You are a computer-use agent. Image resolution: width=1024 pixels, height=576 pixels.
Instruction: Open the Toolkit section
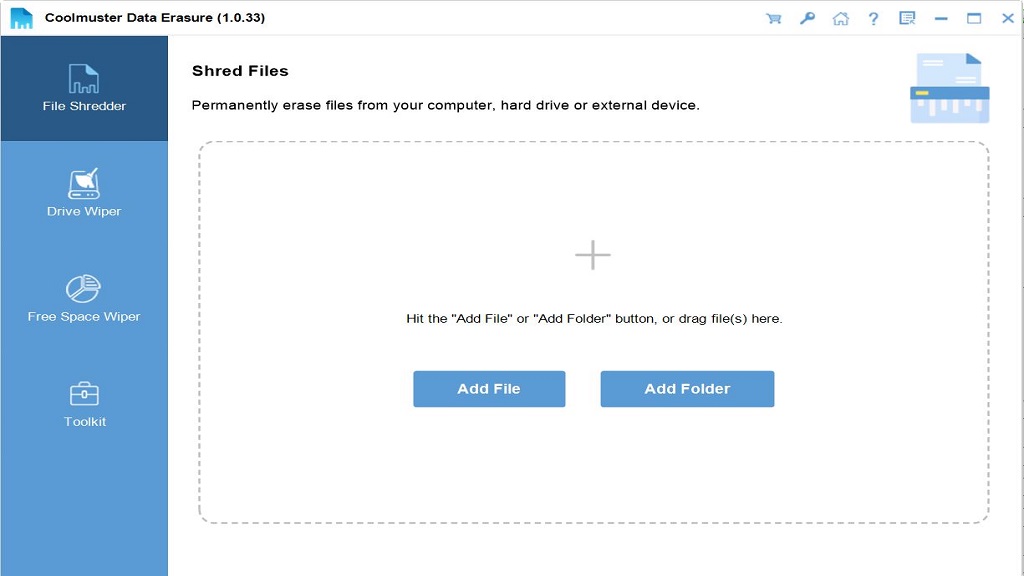pos(84,403)
